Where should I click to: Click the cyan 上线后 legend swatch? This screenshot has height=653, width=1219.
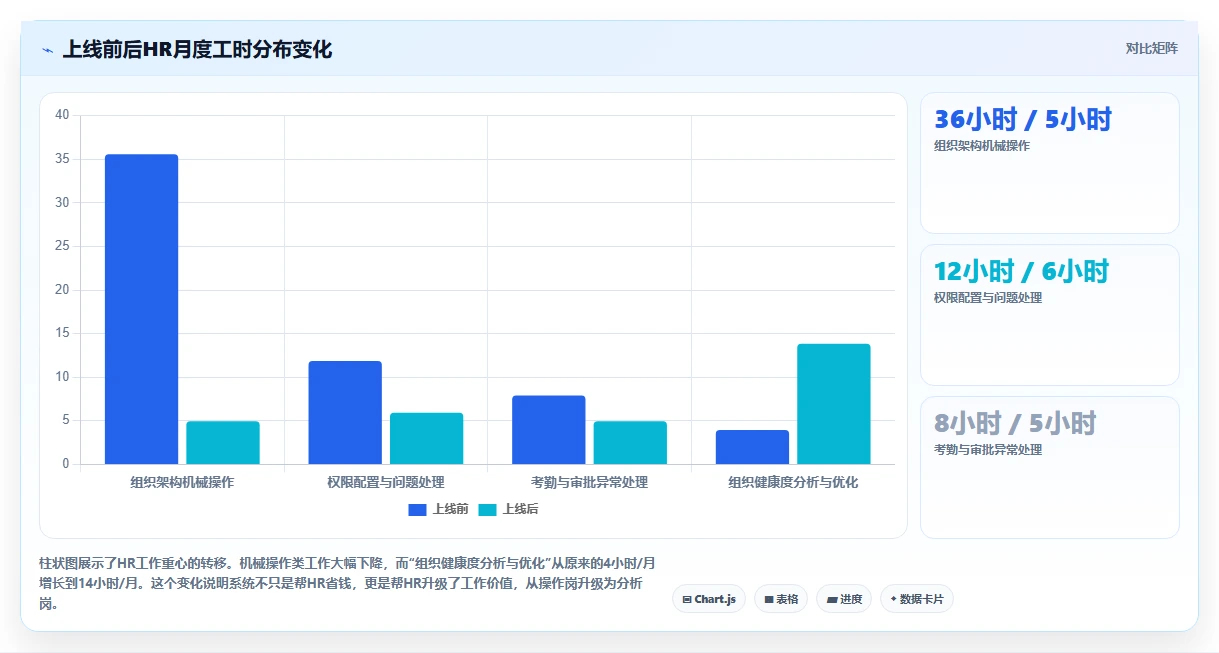pos(488,510)
